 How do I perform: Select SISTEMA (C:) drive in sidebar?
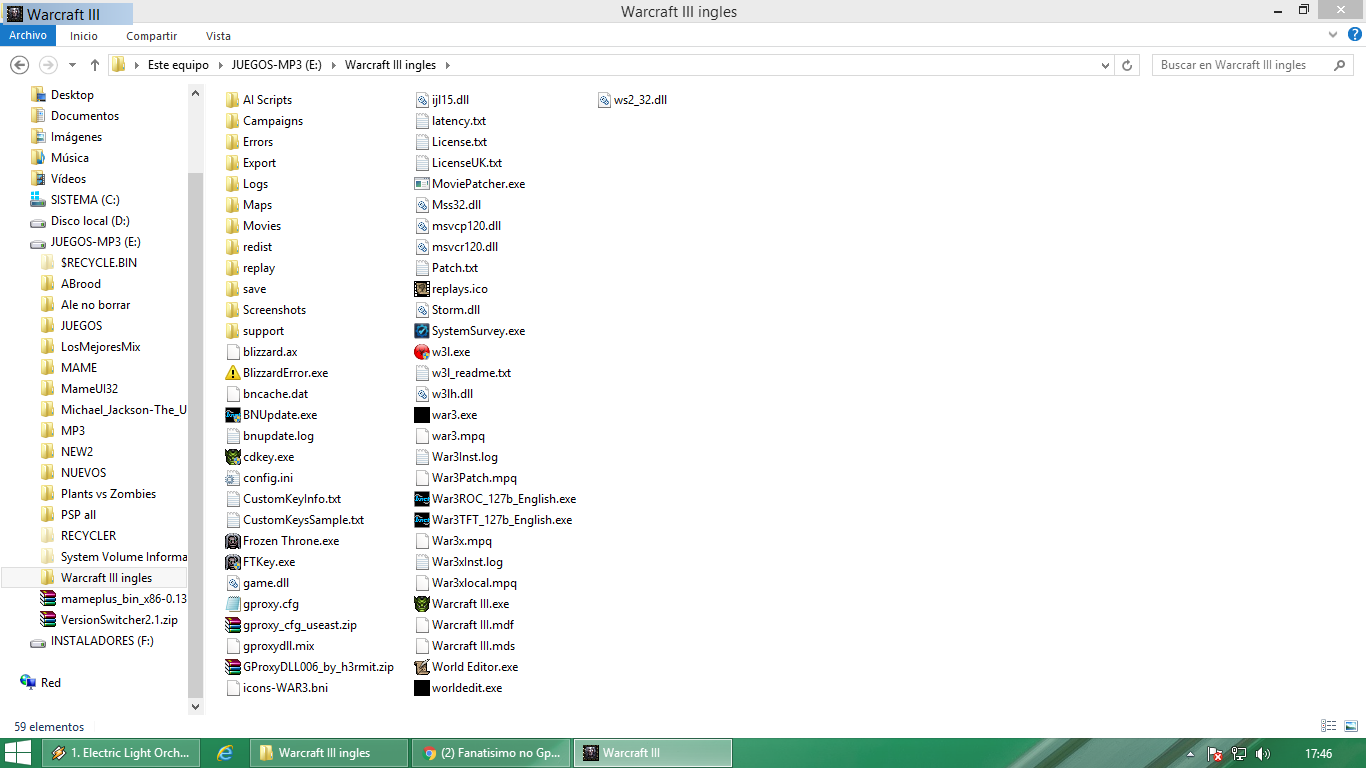point(85,200)
